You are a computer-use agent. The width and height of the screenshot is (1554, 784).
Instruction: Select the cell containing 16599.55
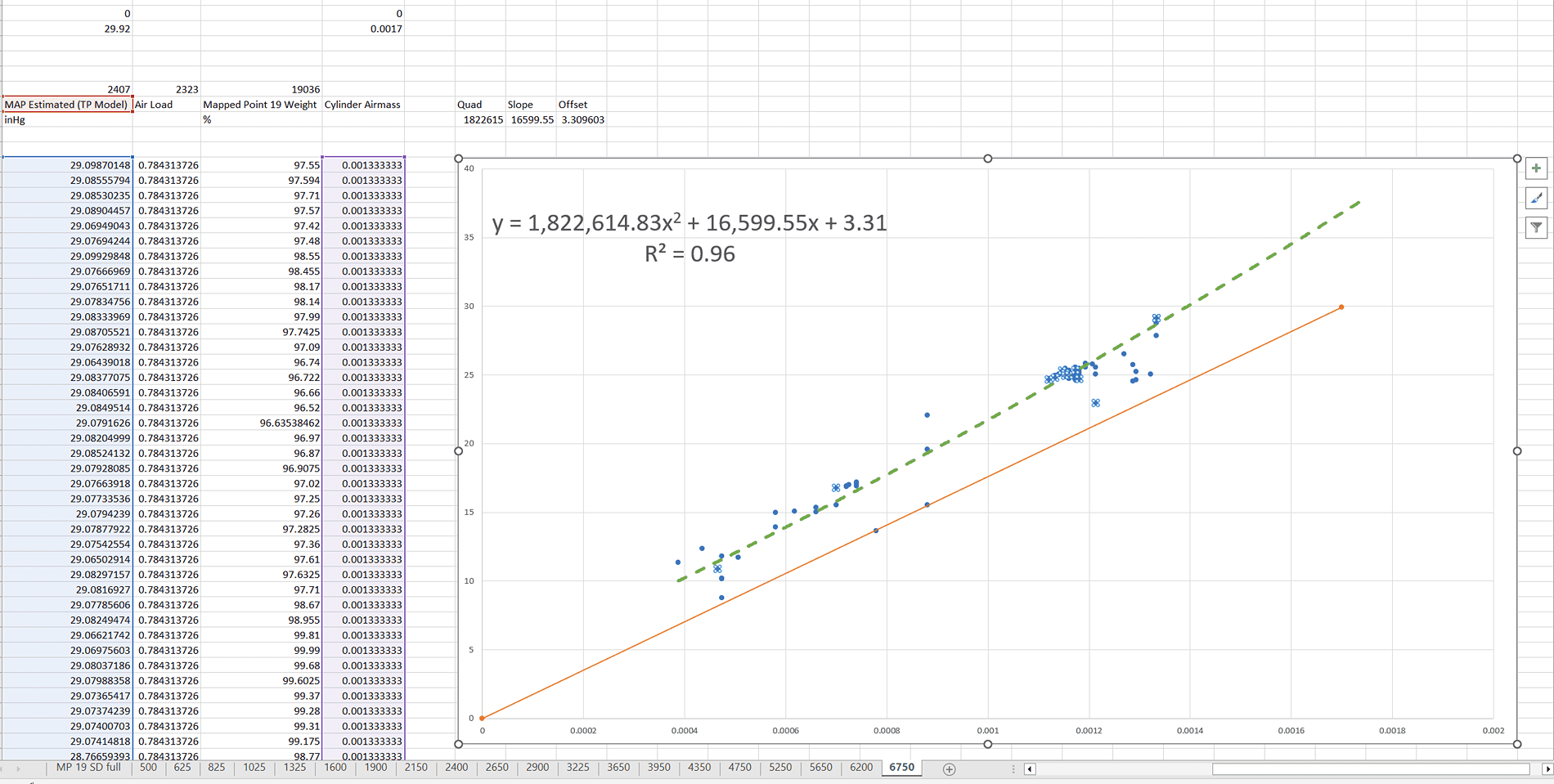531,120
